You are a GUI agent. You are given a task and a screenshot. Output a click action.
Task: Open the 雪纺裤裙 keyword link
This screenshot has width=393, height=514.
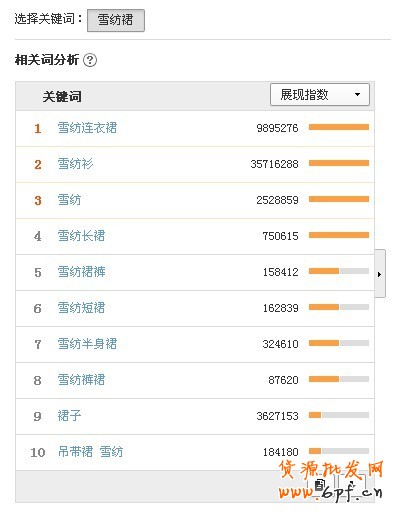click(81, 380)
